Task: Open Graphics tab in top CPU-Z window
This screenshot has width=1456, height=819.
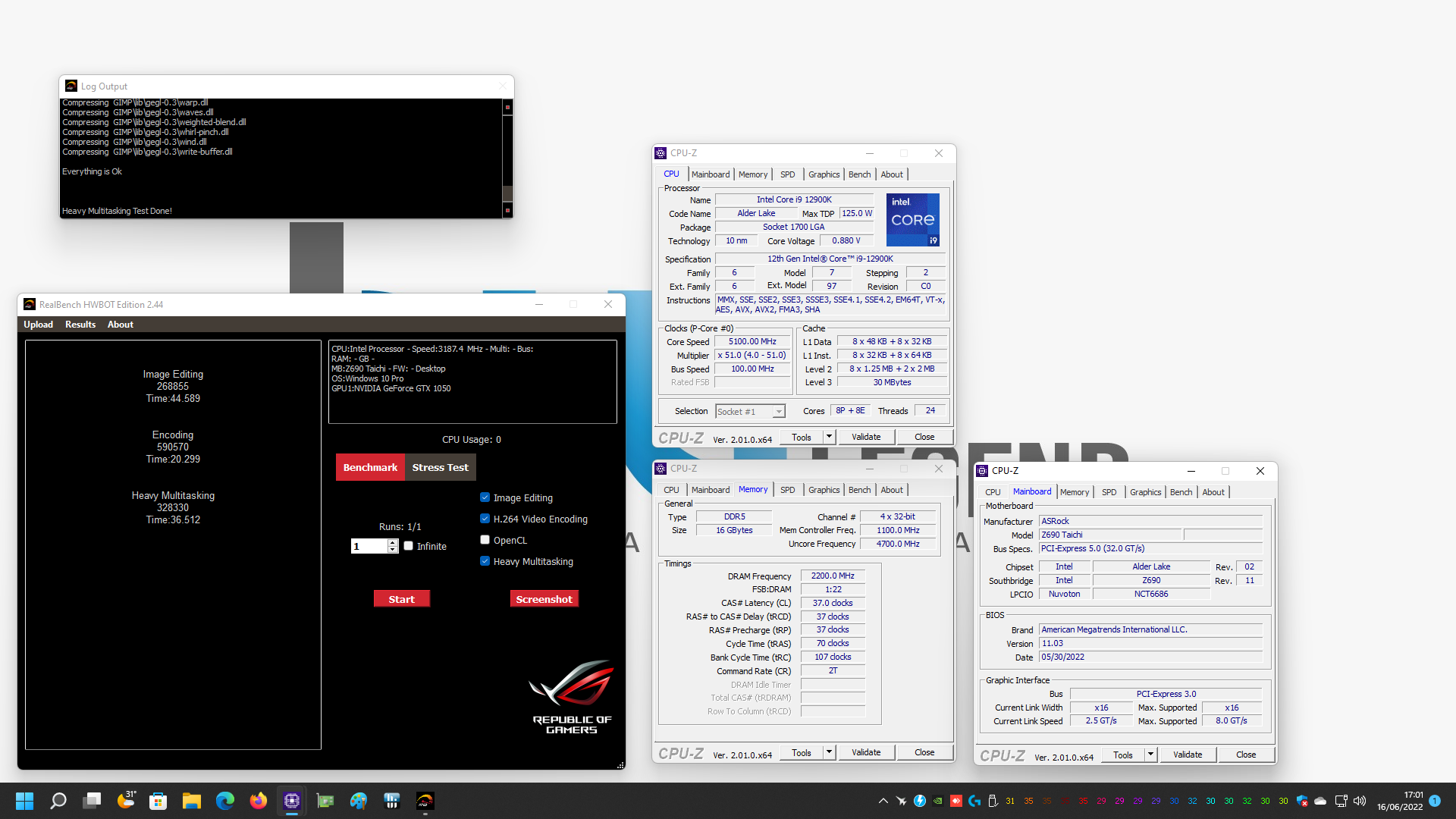Action: point(824,174)
